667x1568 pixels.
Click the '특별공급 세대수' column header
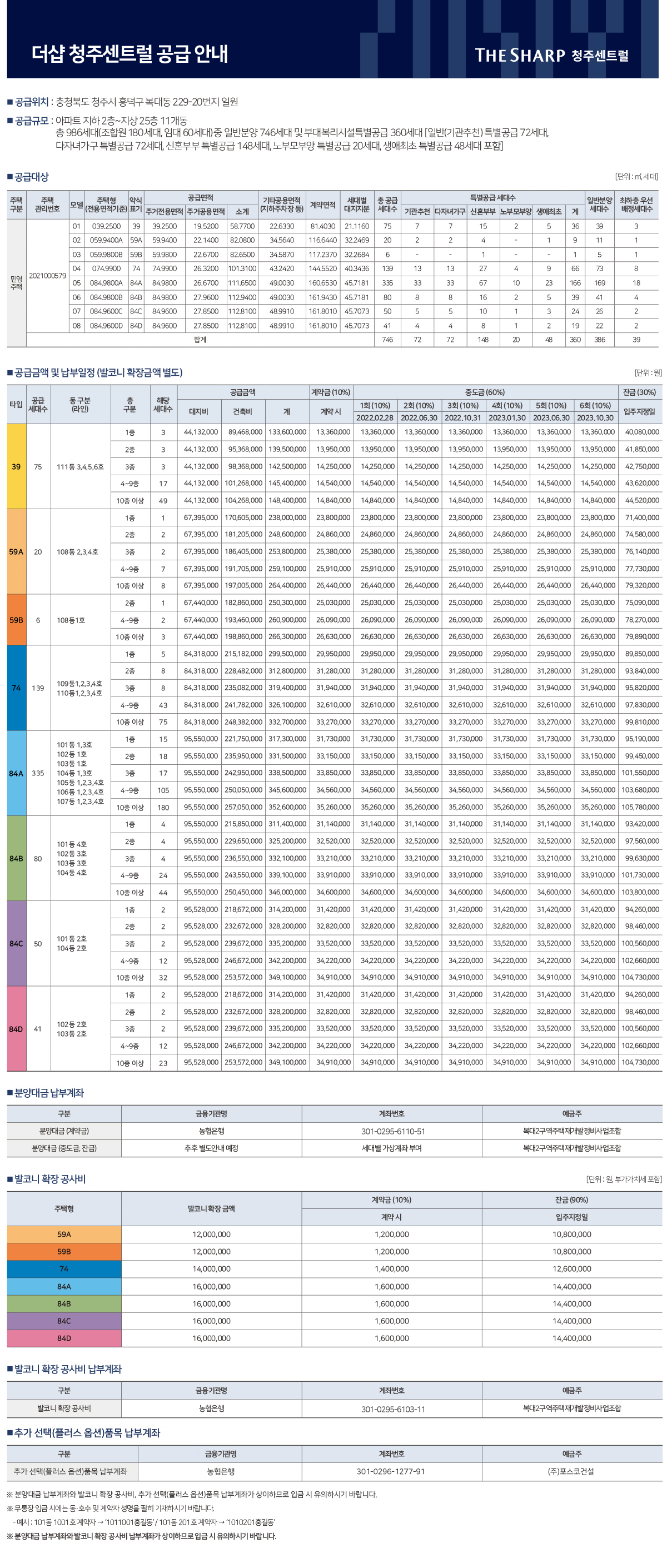[492, 198]
